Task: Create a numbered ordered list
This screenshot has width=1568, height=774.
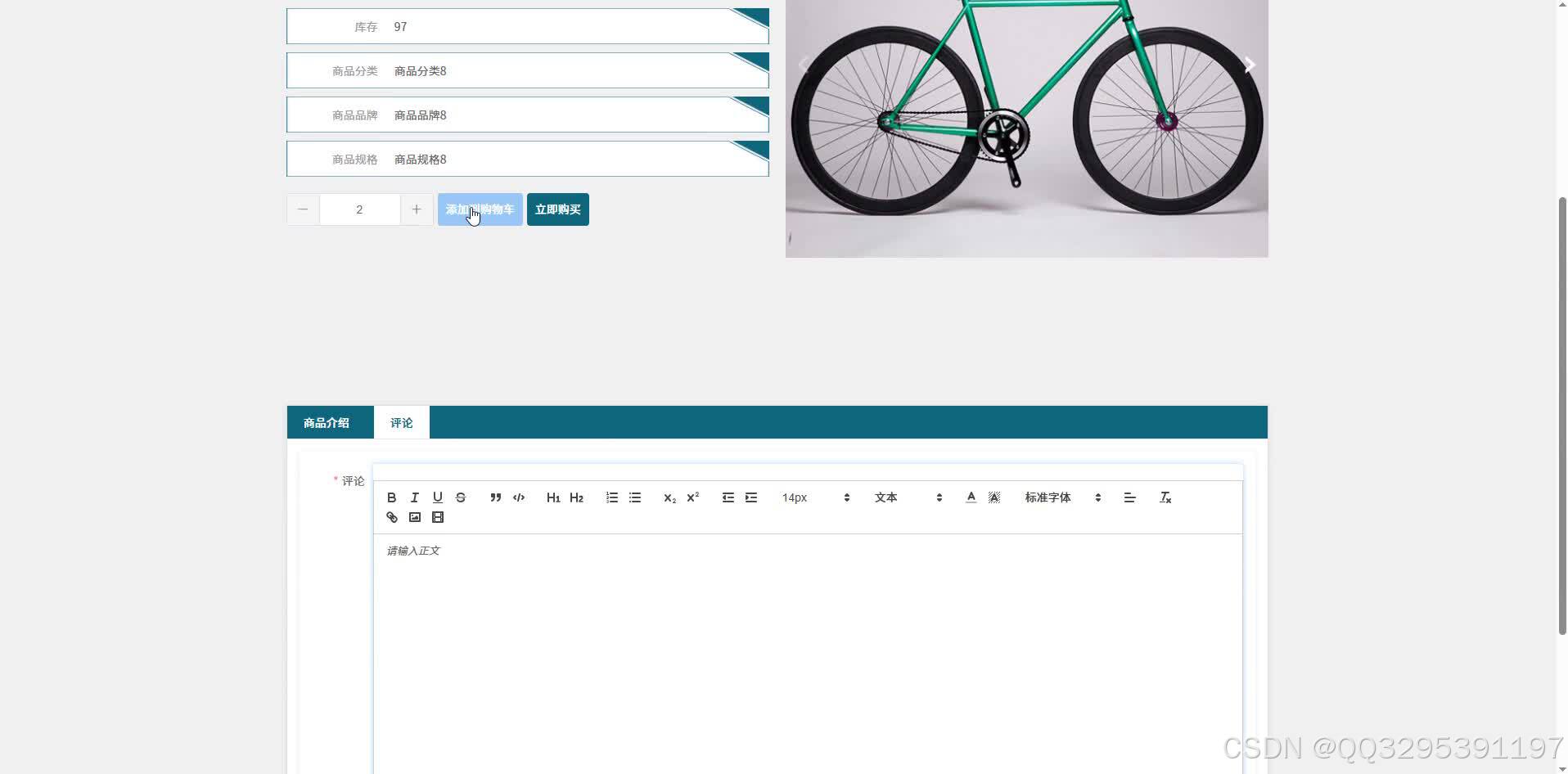Action: coord(611,497)
